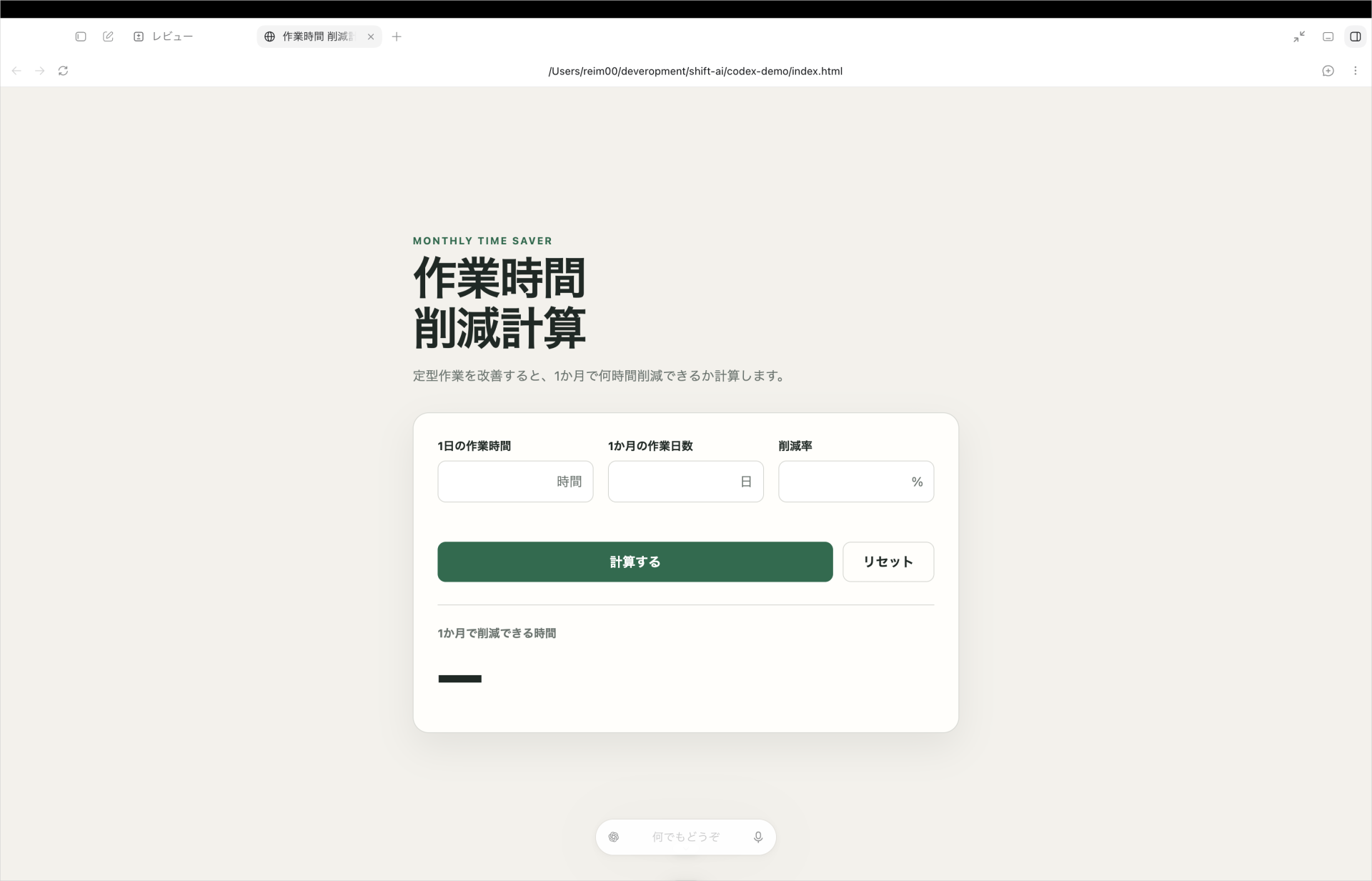The image size is (1372, 881).
Task: Click the MONTHLY TIME SAVER label
Action: pos(482,241)
